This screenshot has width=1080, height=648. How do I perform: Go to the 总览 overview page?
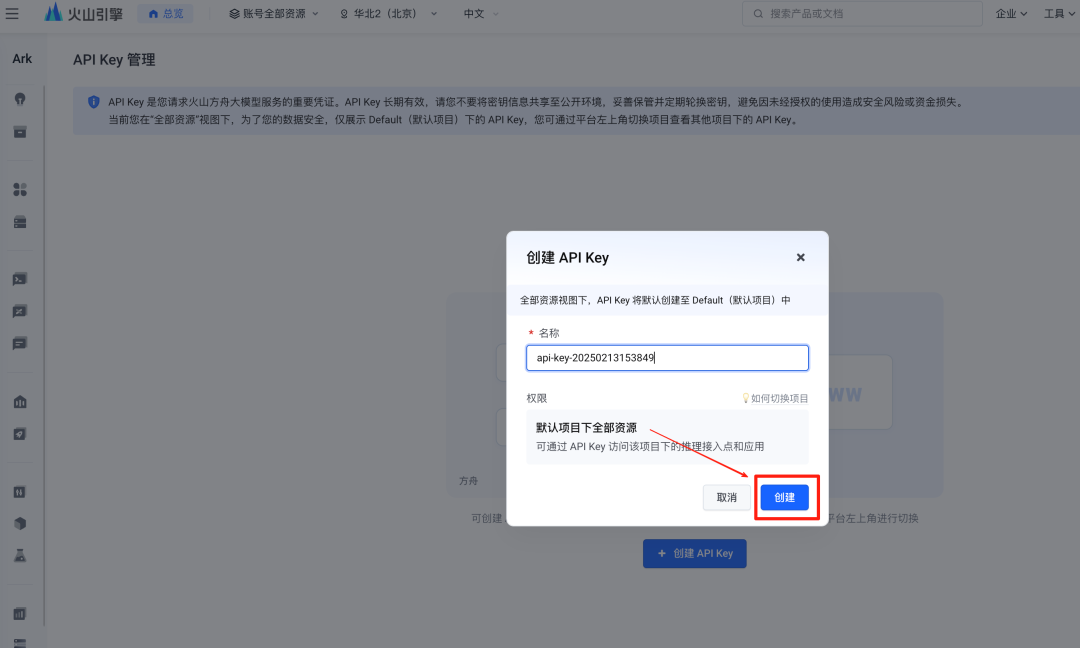(165, 14)
